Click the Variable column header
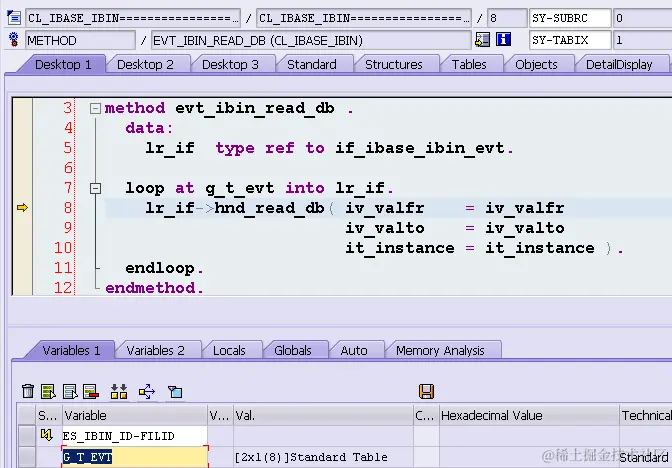Screen dimensions: 672x468 click(x=135, y=415)
